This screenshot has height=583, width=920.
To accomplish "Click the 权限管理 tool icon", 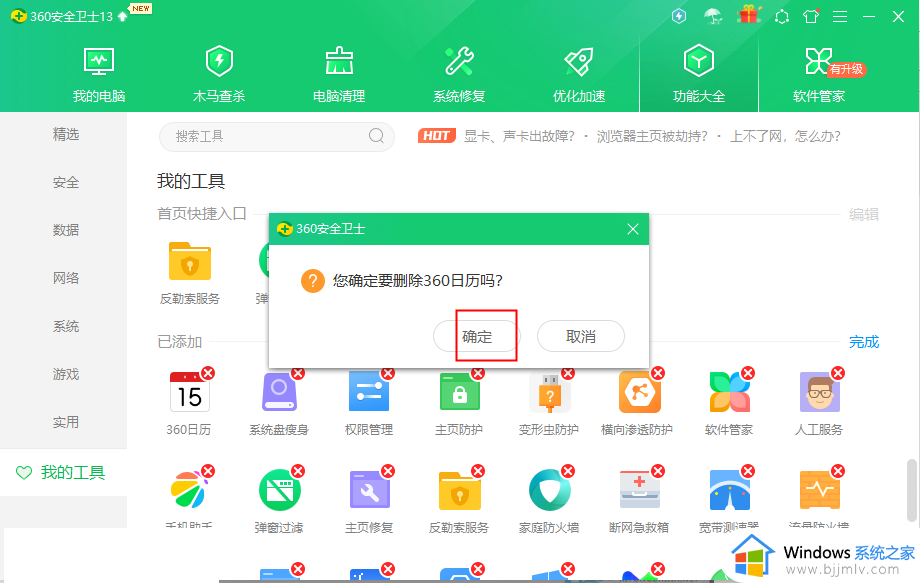I will [x=368, y=392].
